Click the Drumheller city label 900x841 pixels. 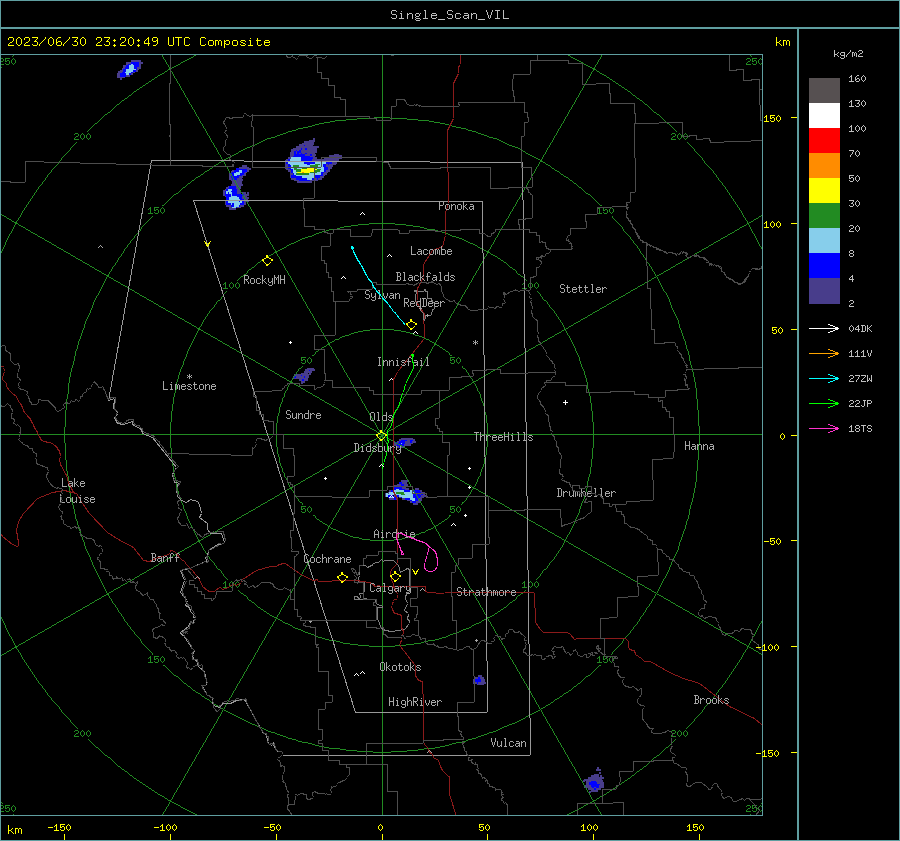(586, 493)
